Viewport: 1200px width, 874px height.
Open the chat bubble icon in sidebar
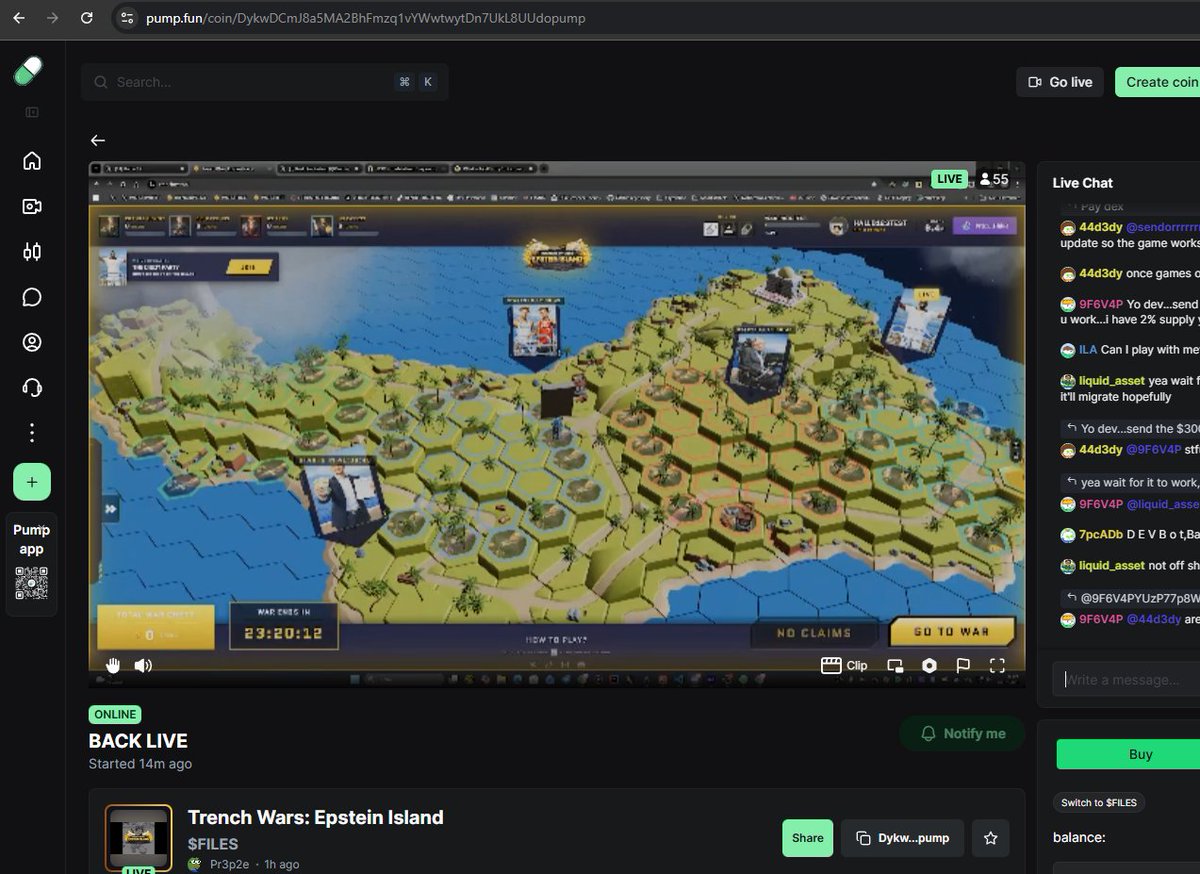[31, 297]
